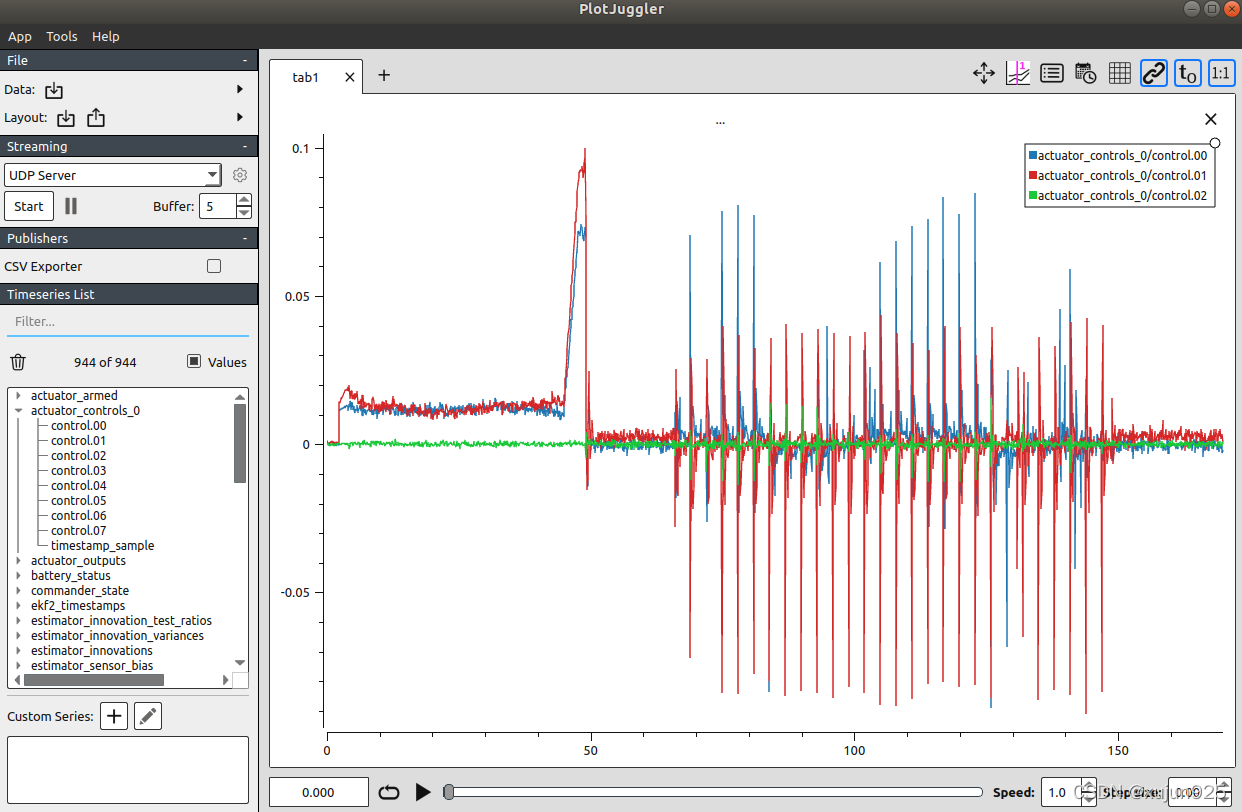Screen dimensions: 1242x812
Task: Open the Help menu
Action: tap(105, 36)
